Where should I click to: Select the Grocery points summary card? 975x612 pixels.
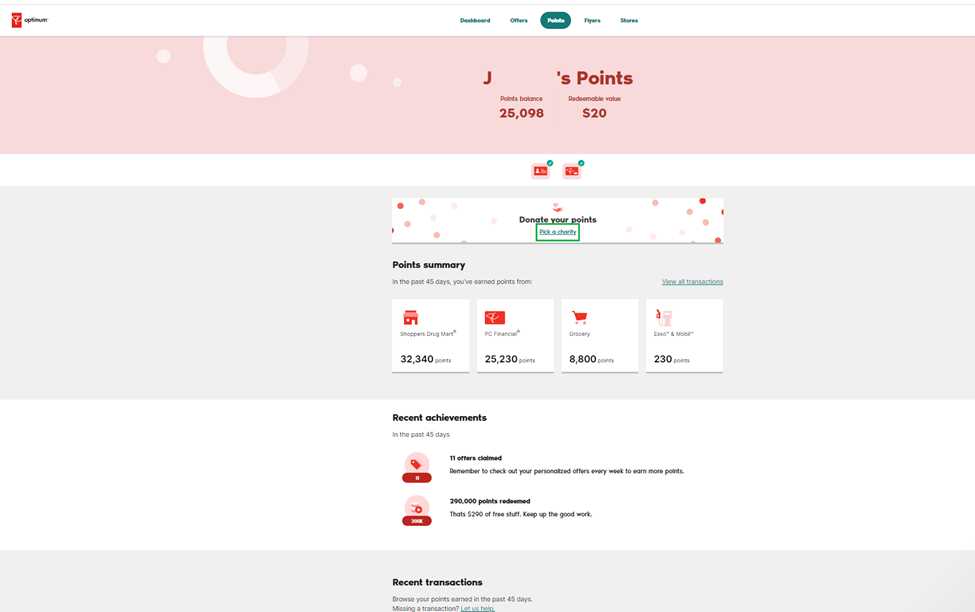[599, 334]
